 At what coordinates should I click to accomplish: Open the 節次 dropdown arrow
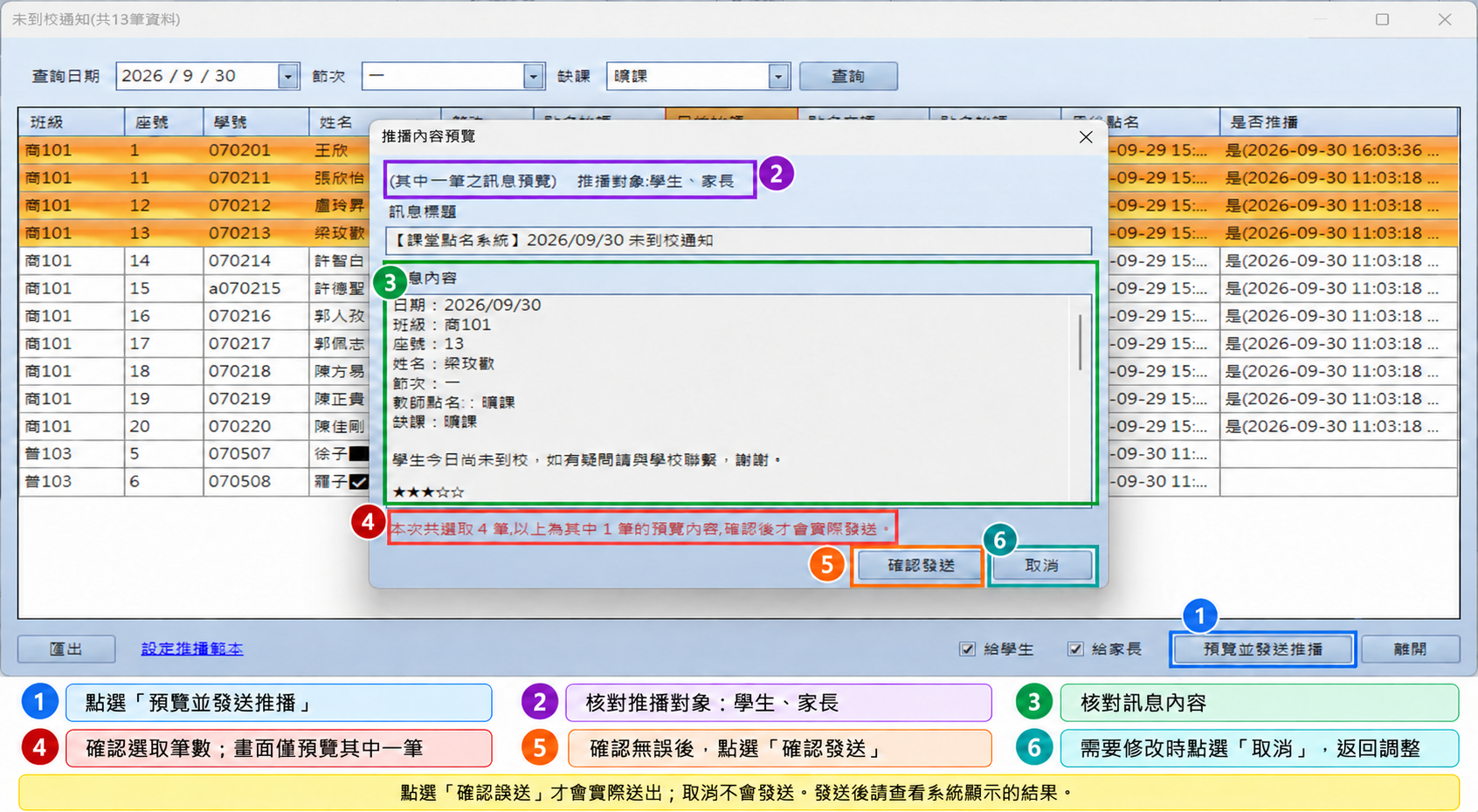534,76
